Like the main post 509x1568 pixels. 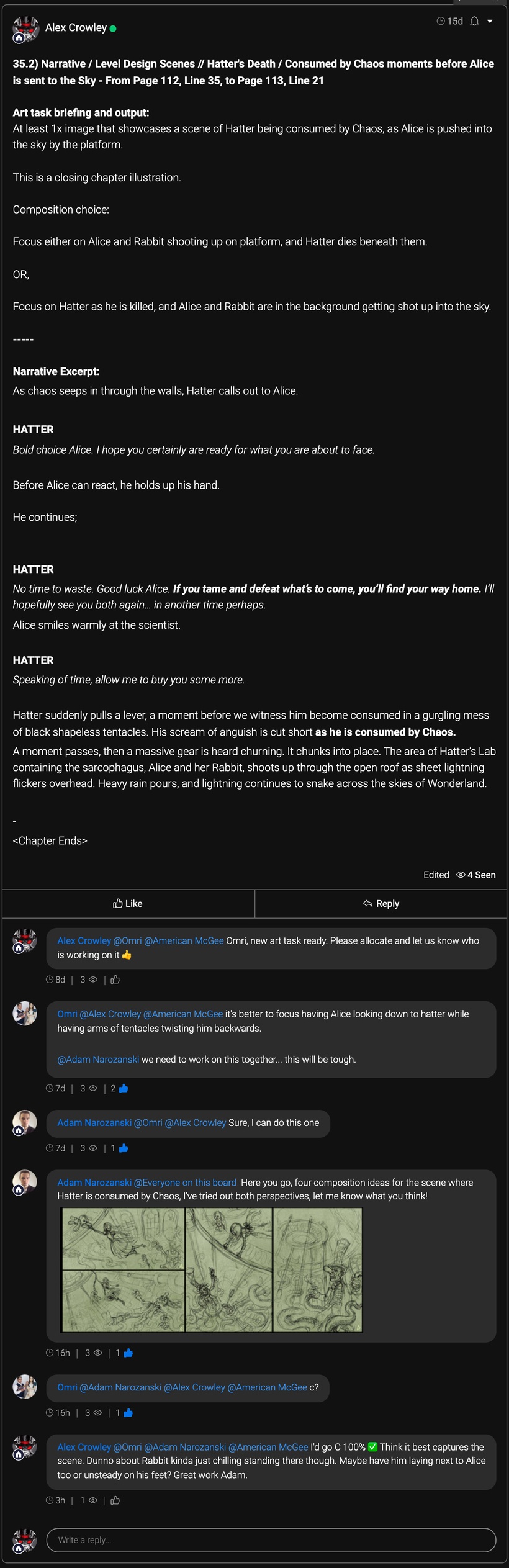click(x=128, y=903)
